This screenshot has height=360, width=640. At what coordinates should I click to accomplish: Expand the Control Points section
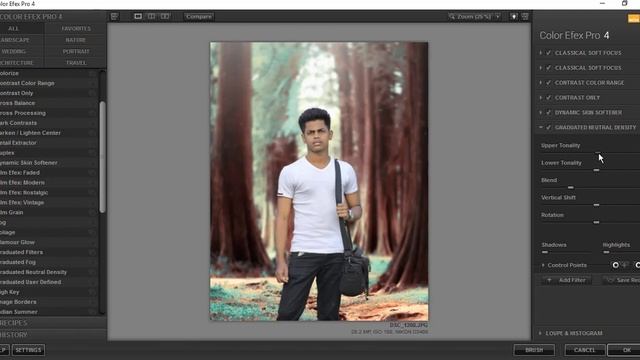543,265
